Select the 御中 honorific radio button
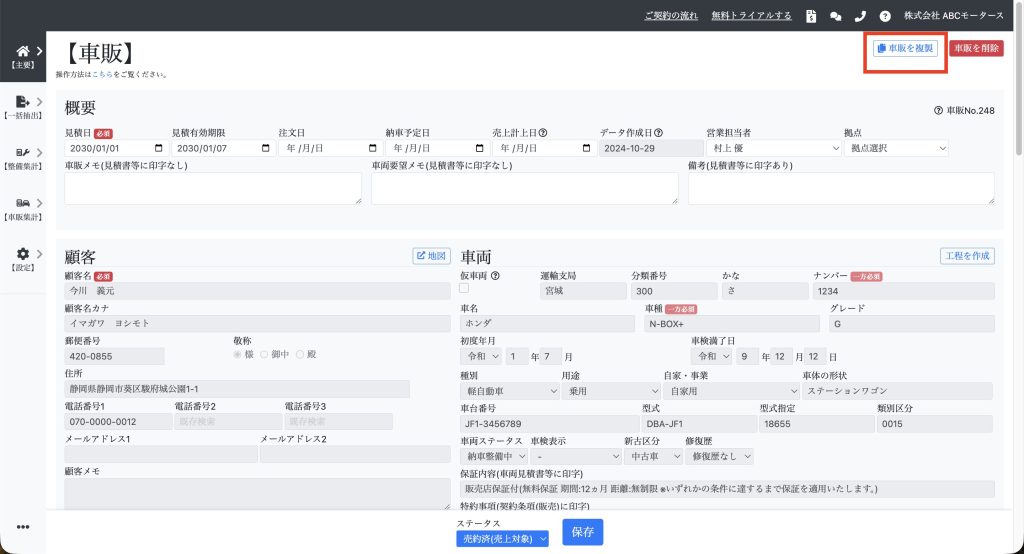This screenshot has height=554, width=1024. [265, 354]
